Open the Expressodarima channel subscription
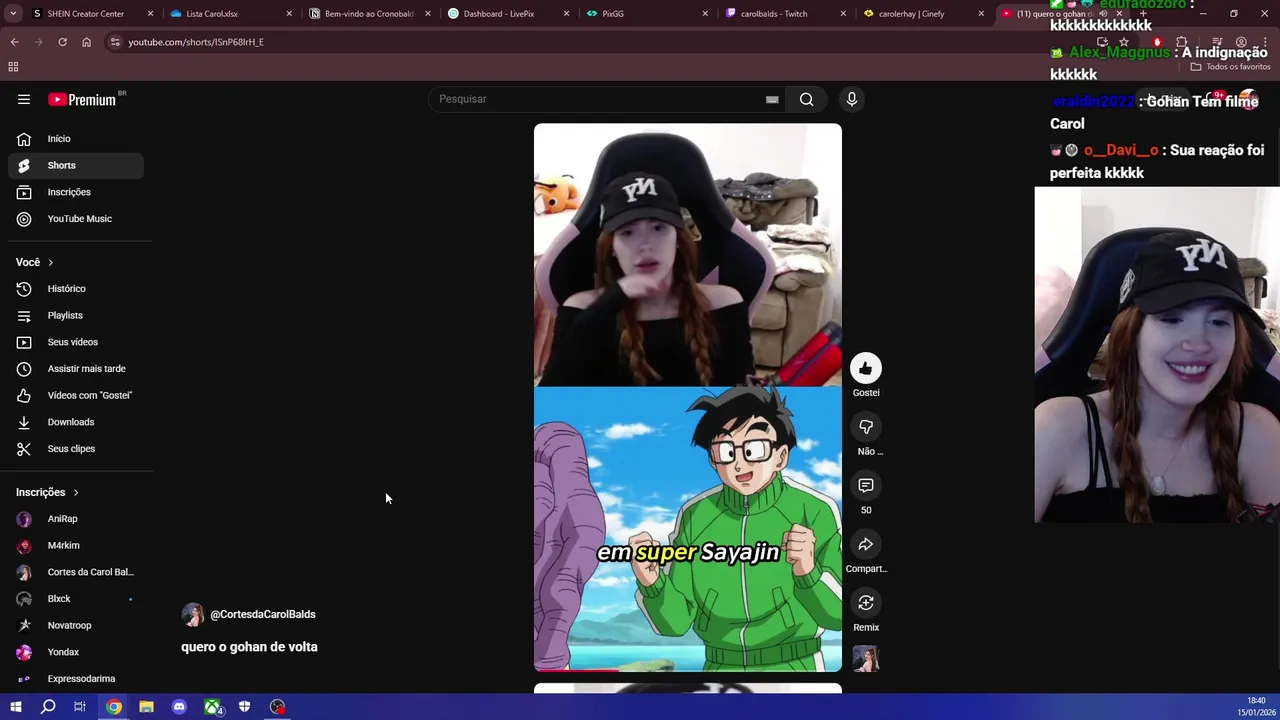Screen dimensions: 1280x720 (x=76, y=679)
